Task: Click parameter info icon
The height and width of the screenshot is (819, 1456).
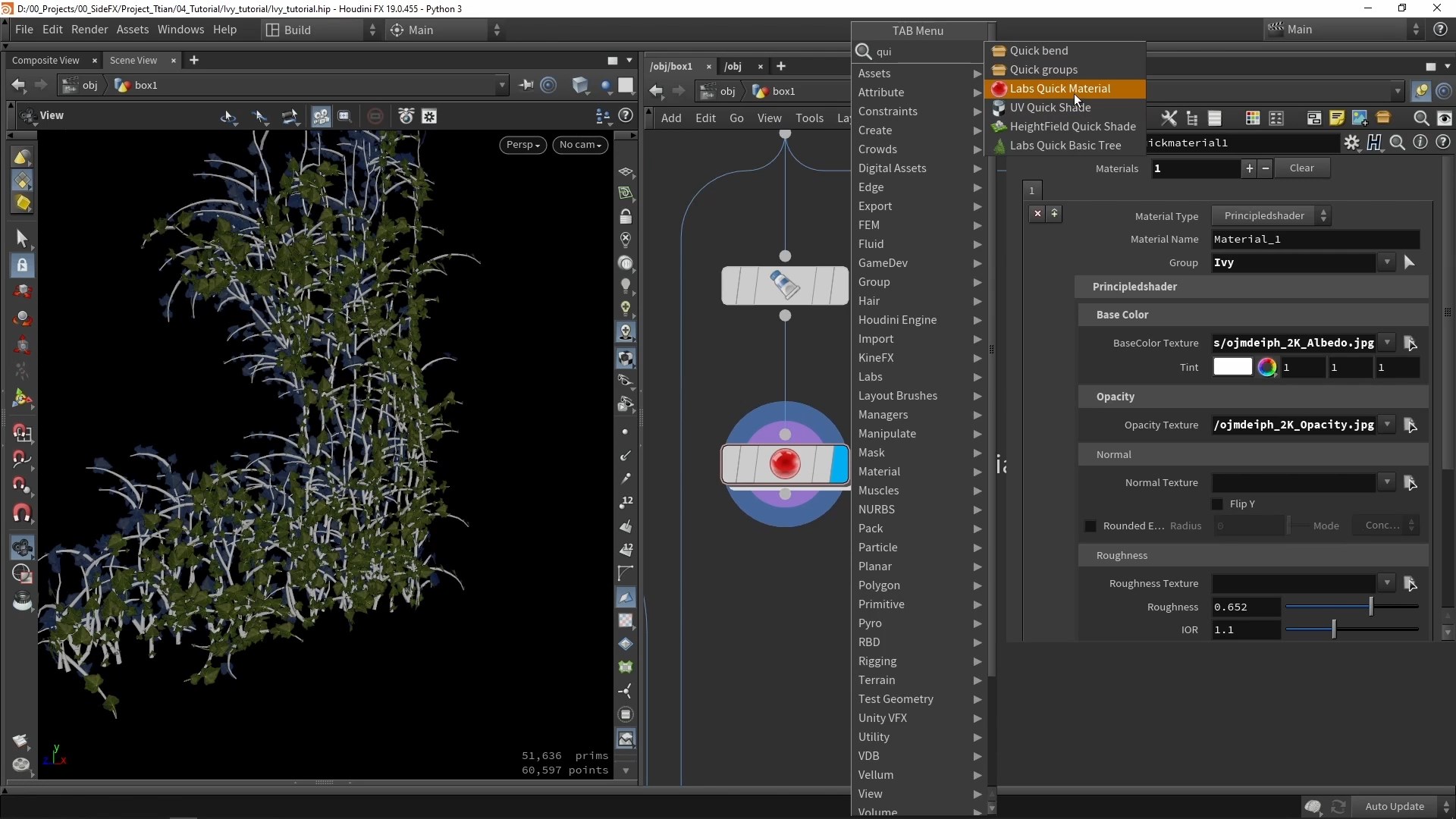Action: click(x=1420, y=143)
